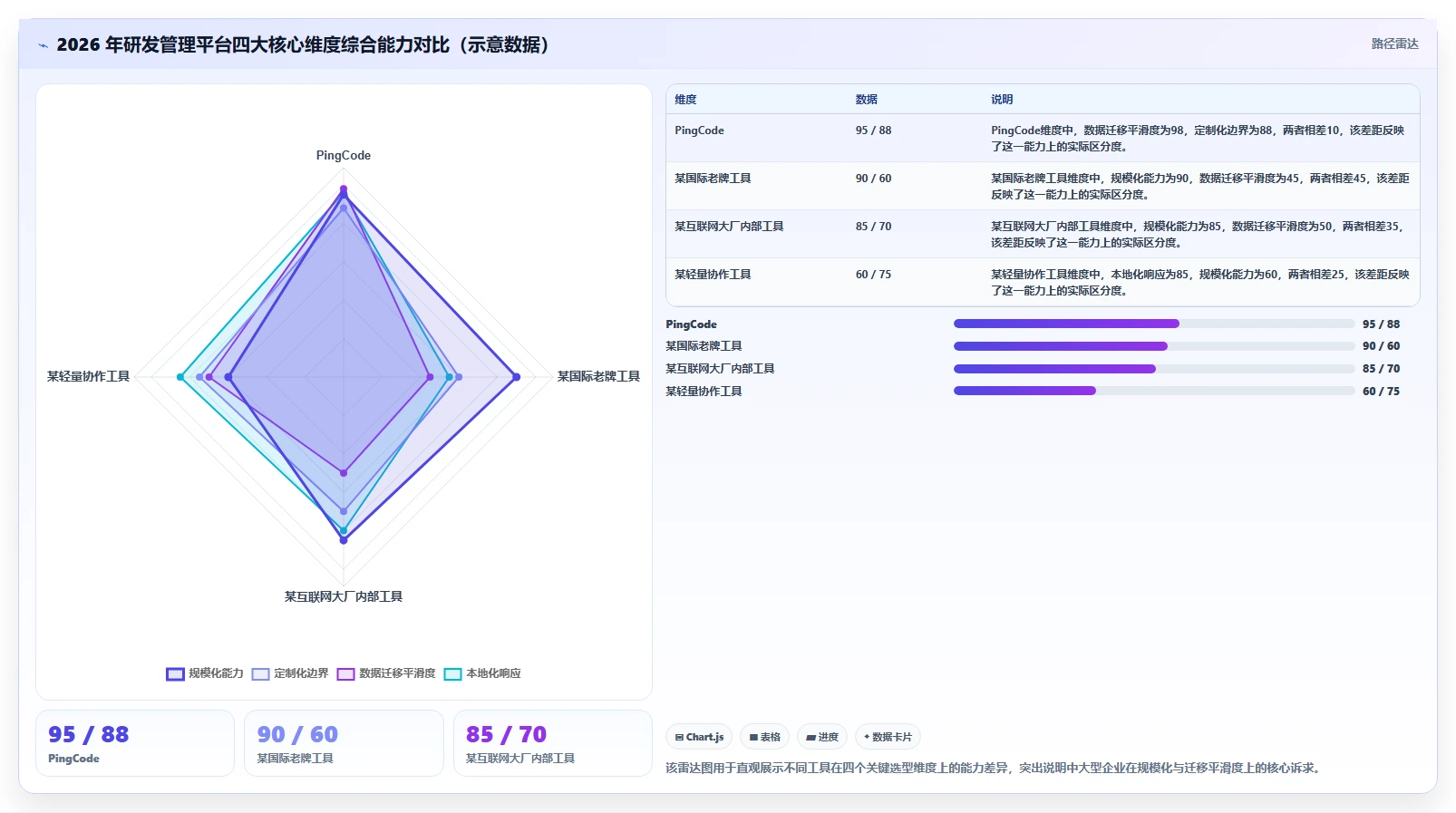Click the 说明 column header

[x=1002, y=100]
